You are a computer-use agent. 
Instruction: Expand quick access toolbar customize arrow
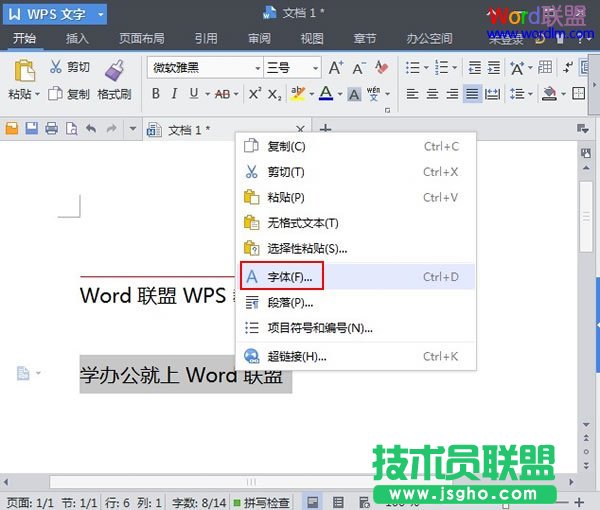(133, 129)
